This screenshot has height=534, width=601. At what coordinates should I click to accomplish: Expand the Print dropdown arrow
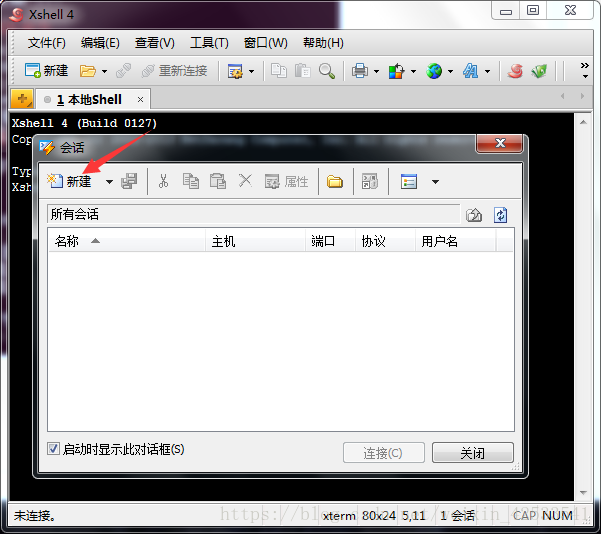pos(376,71)
